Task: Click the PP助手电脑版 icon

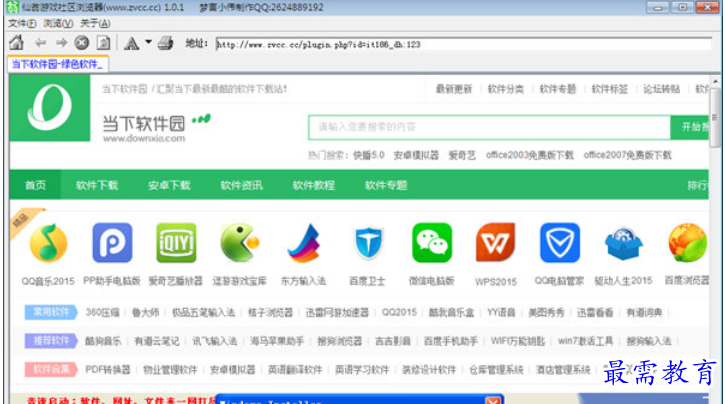Action: pyautogui.click(x=112, y=243)
